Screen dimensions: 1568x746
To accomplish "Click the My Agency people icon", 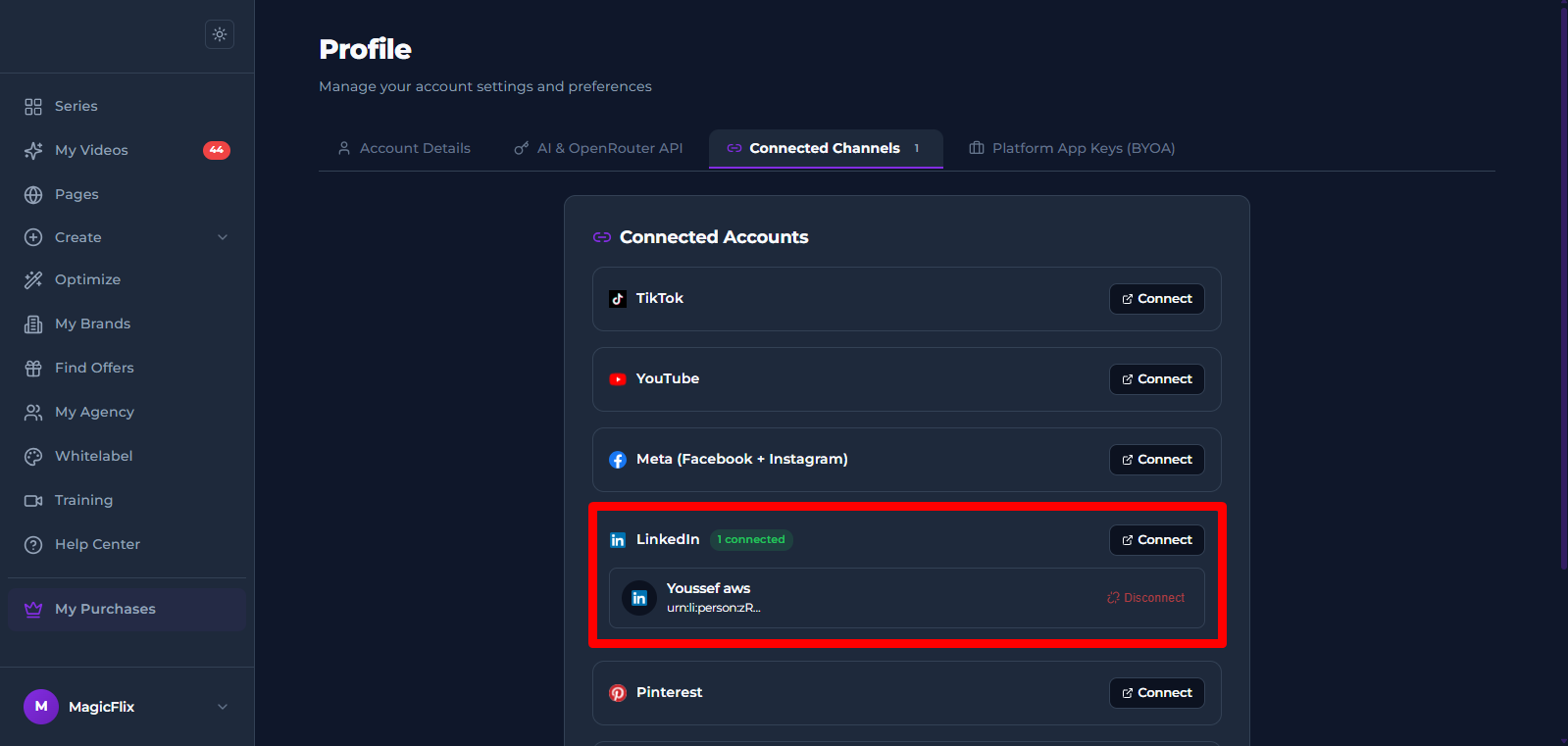I will pyautogui.click(x=33, y=412).
